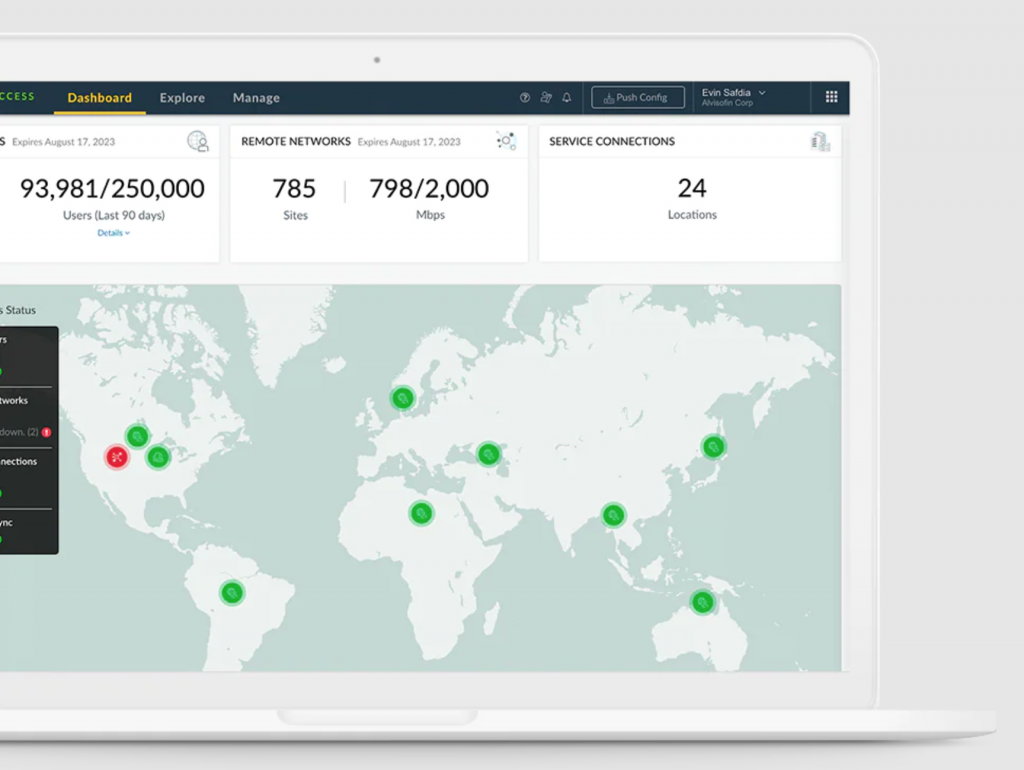
Task: Click the Push Config button
Action: (x=638, y=98)
